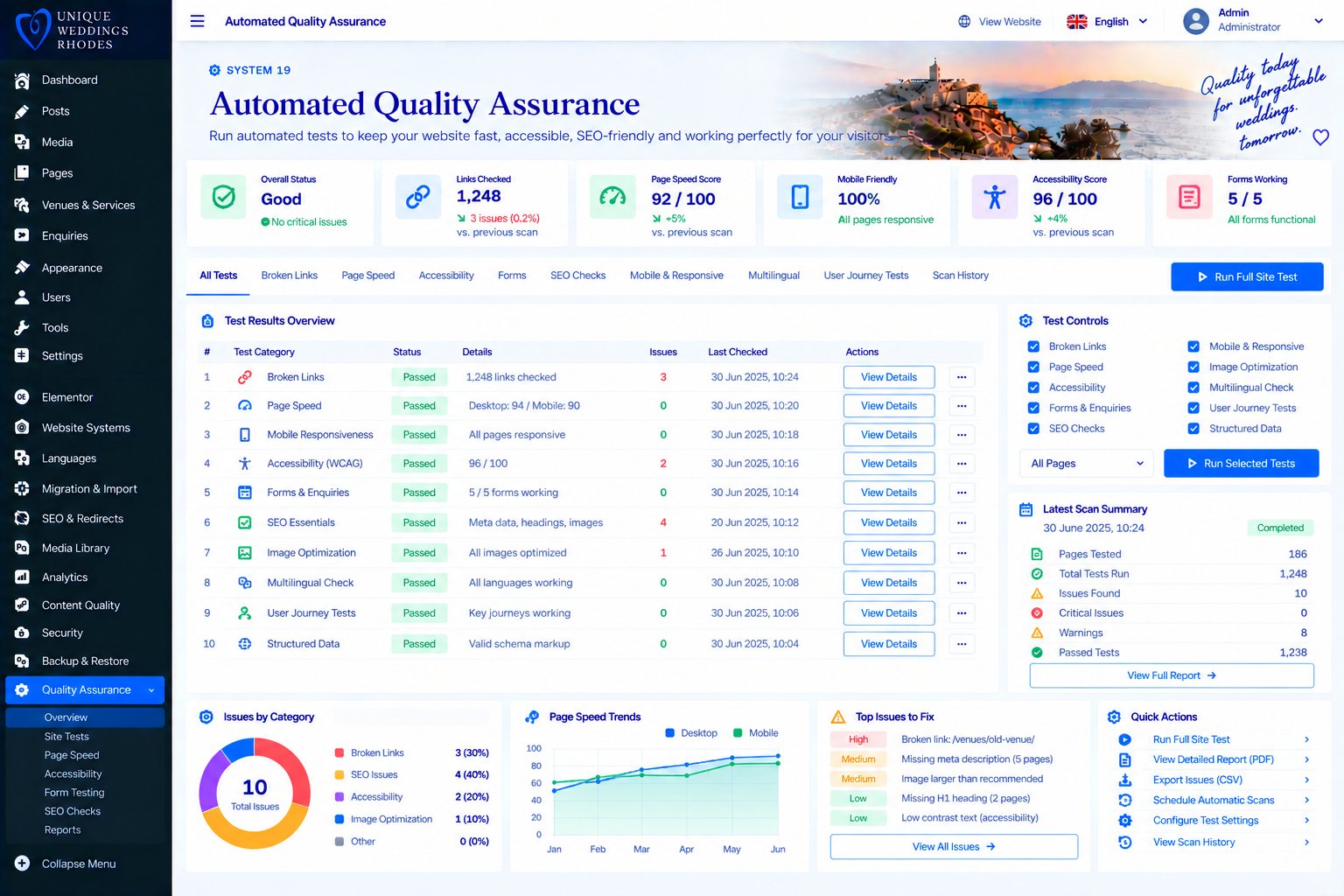Click the Admin user avatar
1344x896 pixels.
[1196, 21]
